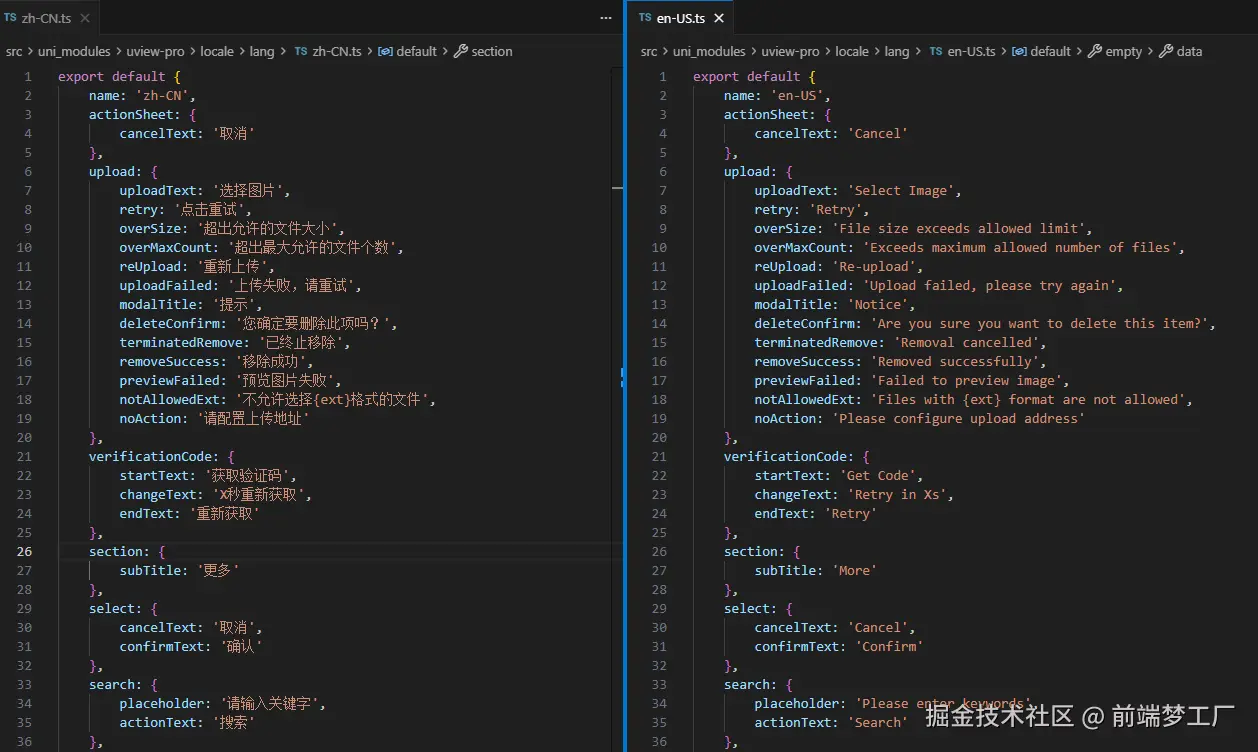This screenshot has height=752, width=1258.
Task: Click the '搜索' actionText string
Action: [x=233, y=722]
